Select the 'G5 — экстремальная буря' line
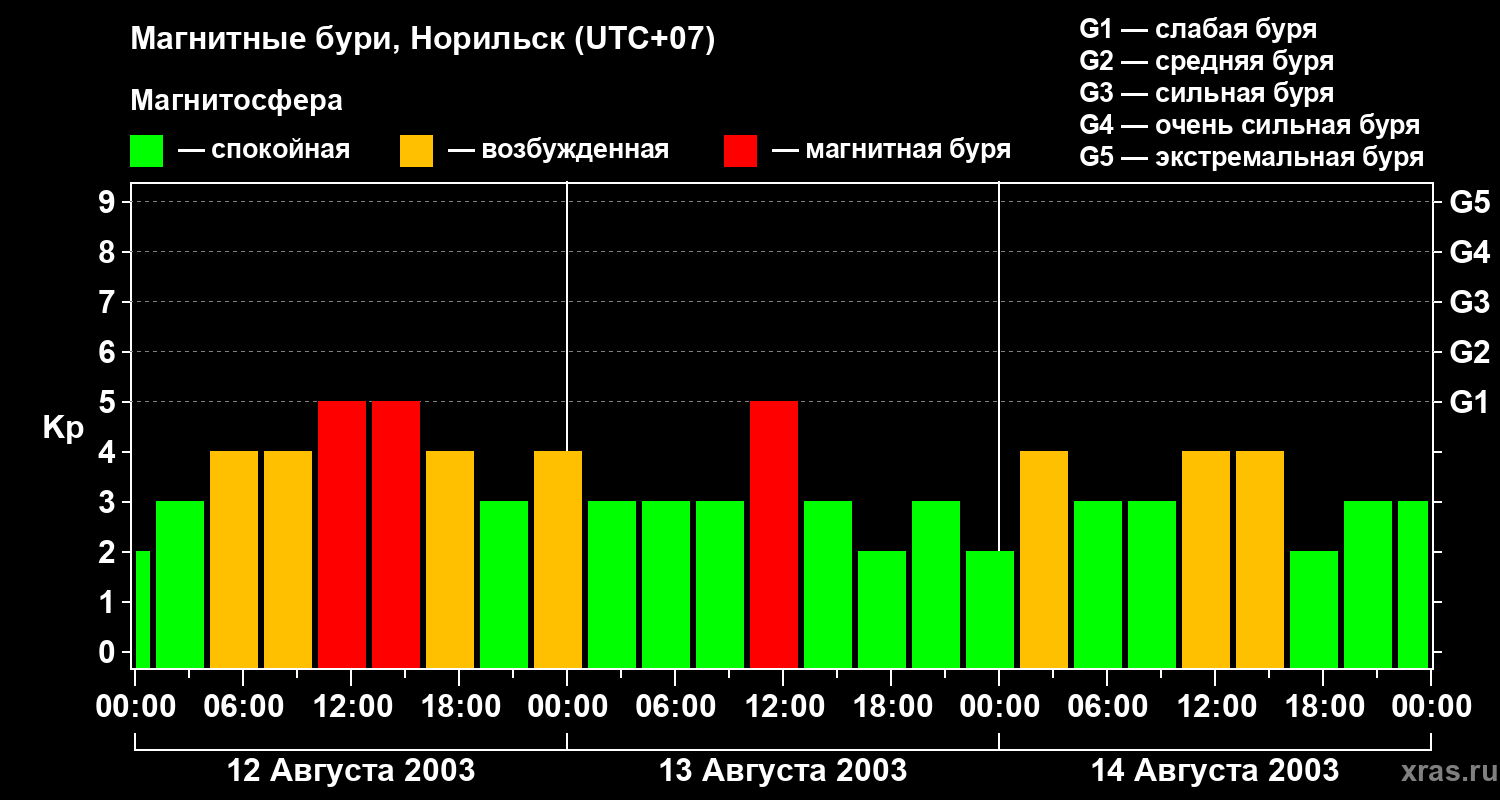The image size is (1500, 800). [1252, 157]
